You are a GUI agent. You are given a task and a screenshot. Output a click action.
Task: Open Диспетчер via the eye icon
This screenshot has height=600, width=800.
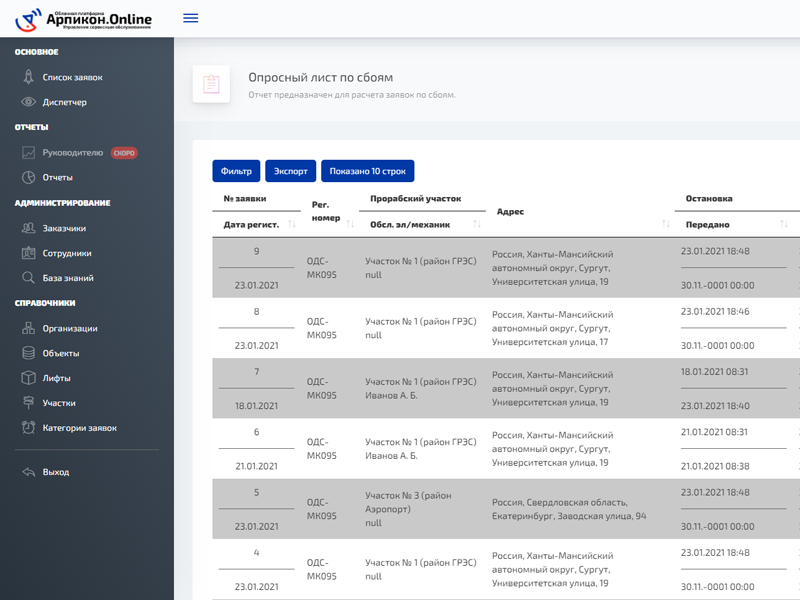(29, 102)
